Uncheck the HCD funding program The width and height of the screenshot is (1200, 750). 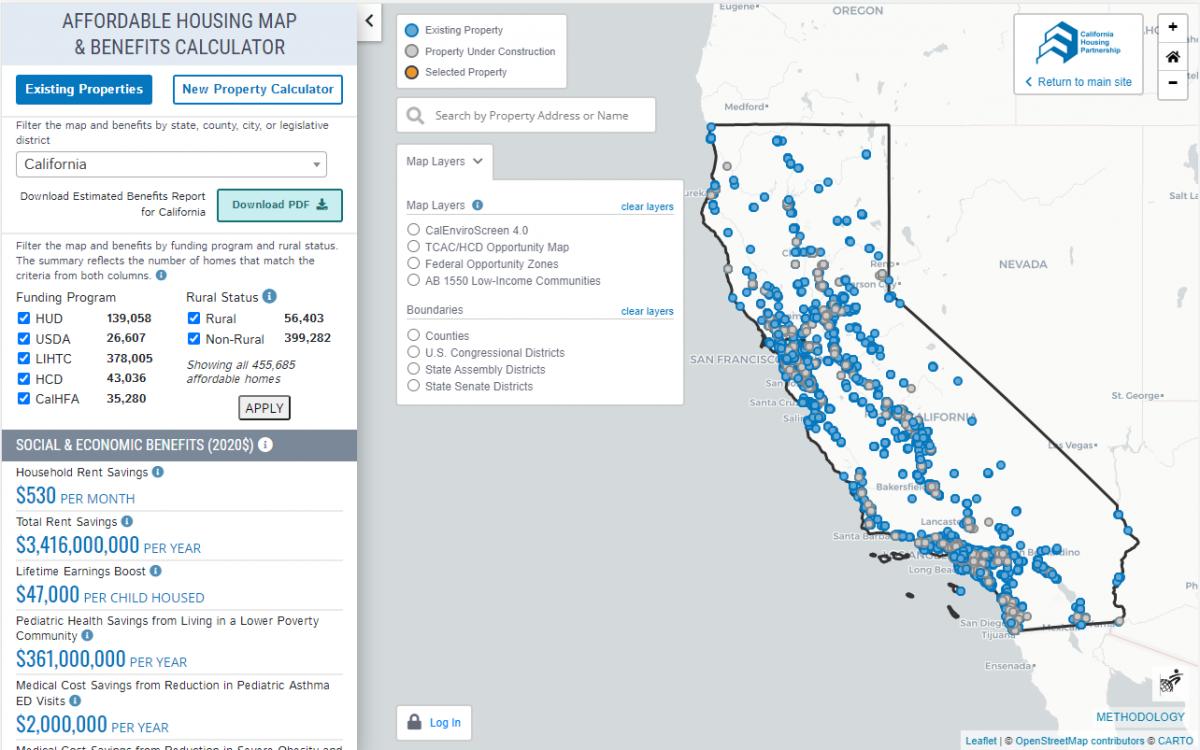24,378
